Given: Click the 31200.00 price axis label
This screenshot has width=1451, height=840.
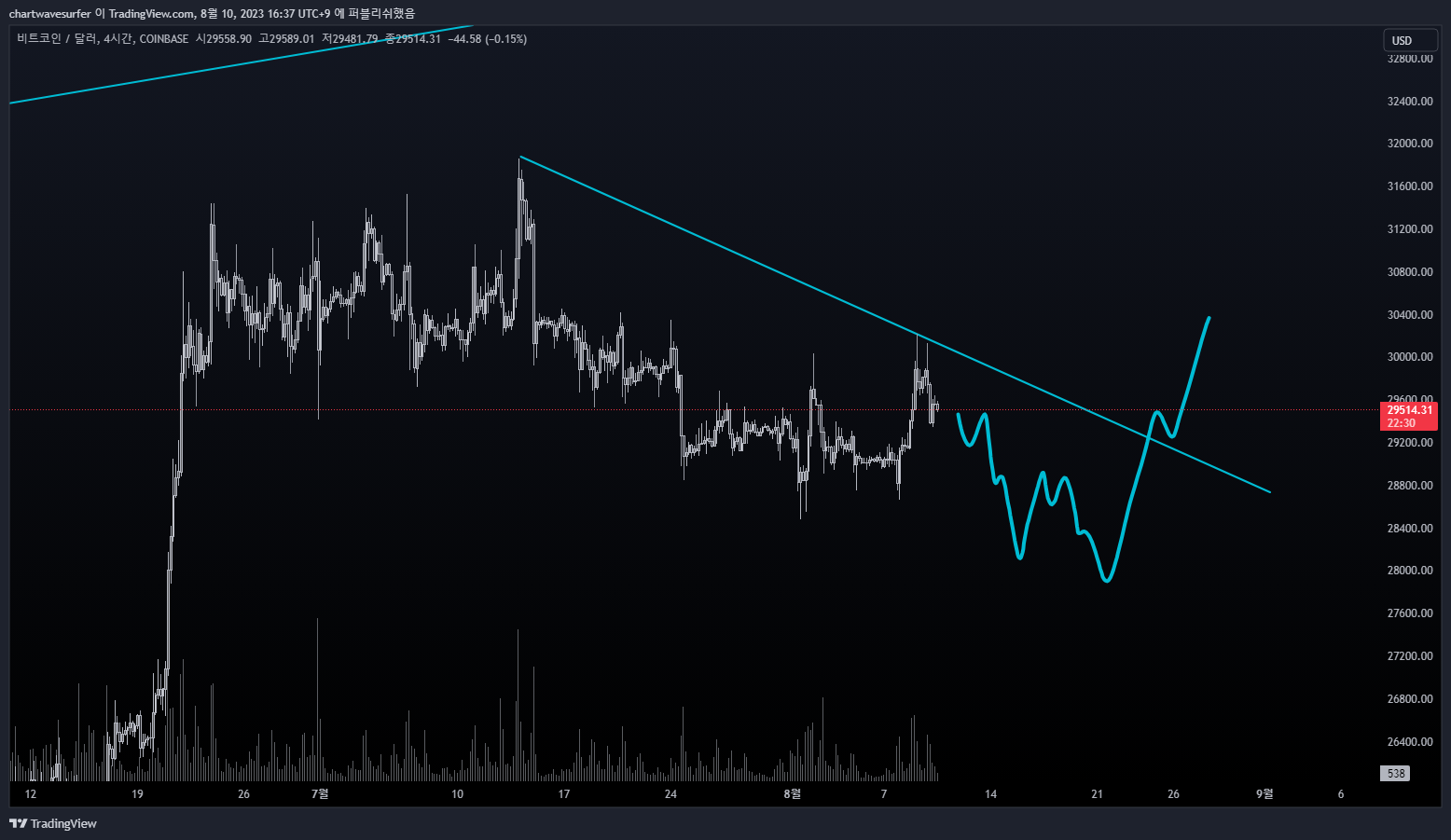Looking at the screenshot, I should (x=1410, y=229).
